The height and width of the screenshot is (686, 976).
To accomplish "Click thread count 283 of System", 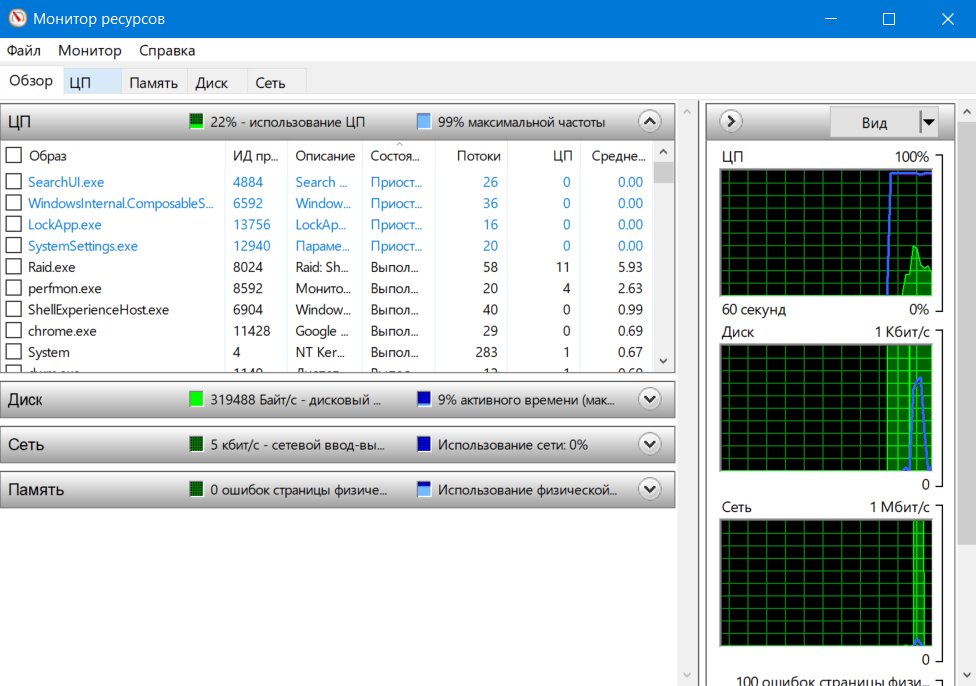I will coord(486,352).
